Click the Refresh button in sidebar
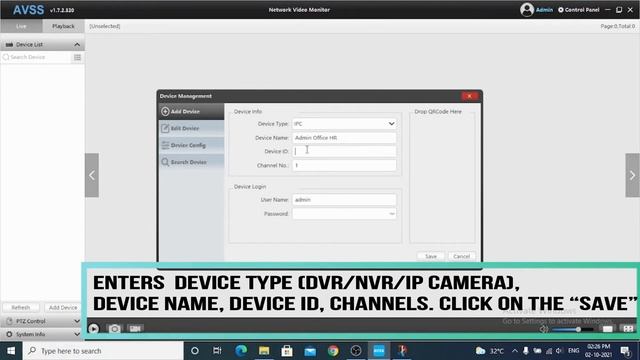The height and width of the screenshot is (360, 640). [x=21, y=307]
